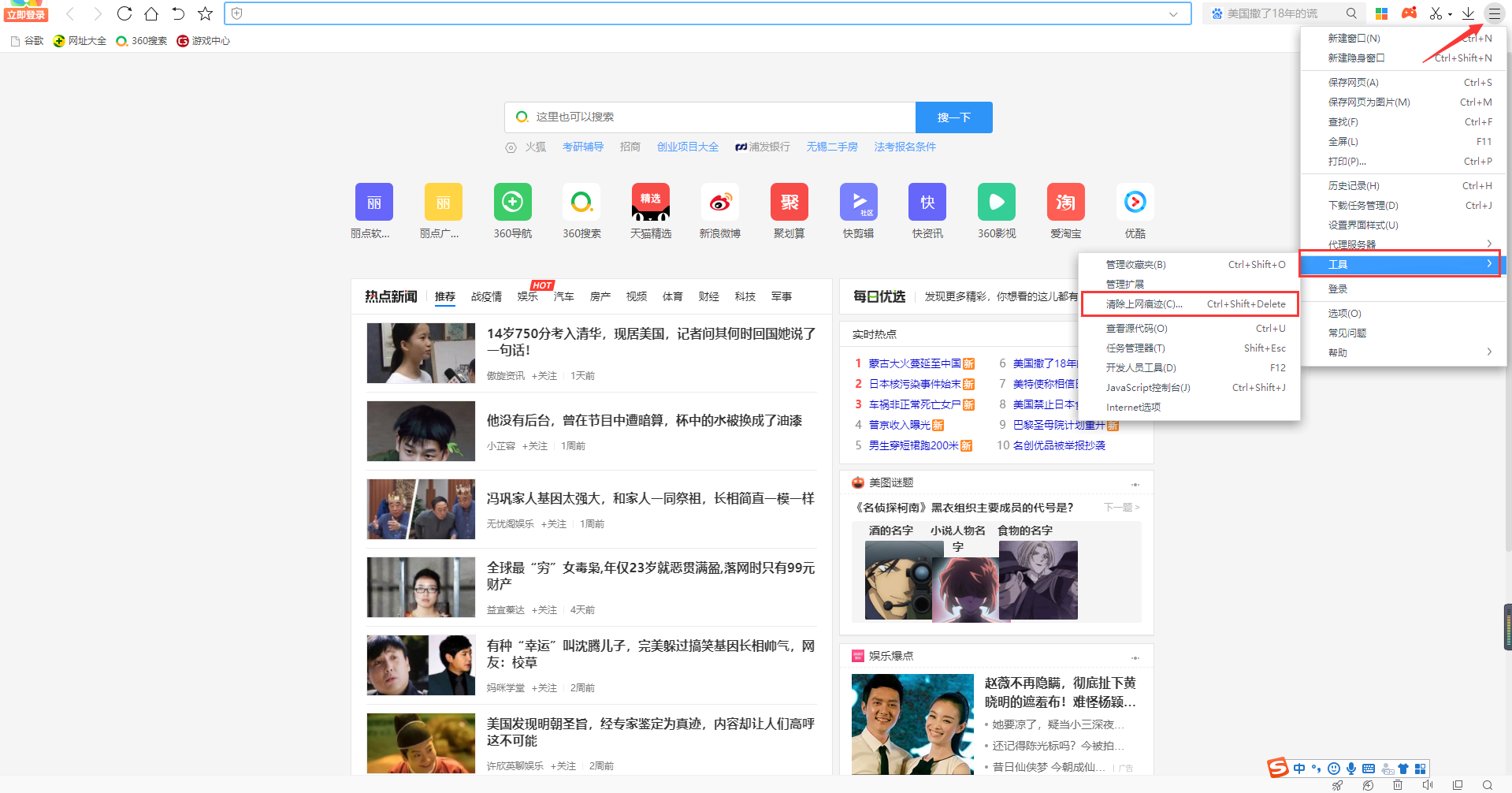Click the zoom magnifier in status bar
The width and height of the screenshot is (1512, 793).
1488,785
